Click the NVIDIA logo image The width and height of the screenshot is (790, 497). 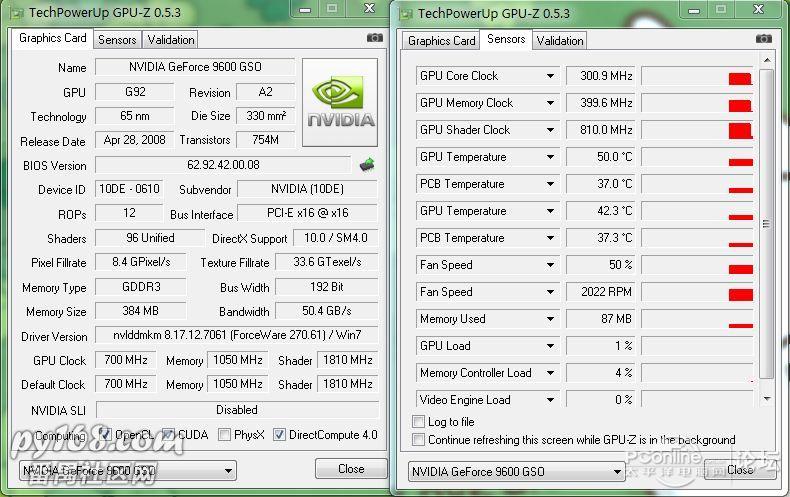point(340,102)
